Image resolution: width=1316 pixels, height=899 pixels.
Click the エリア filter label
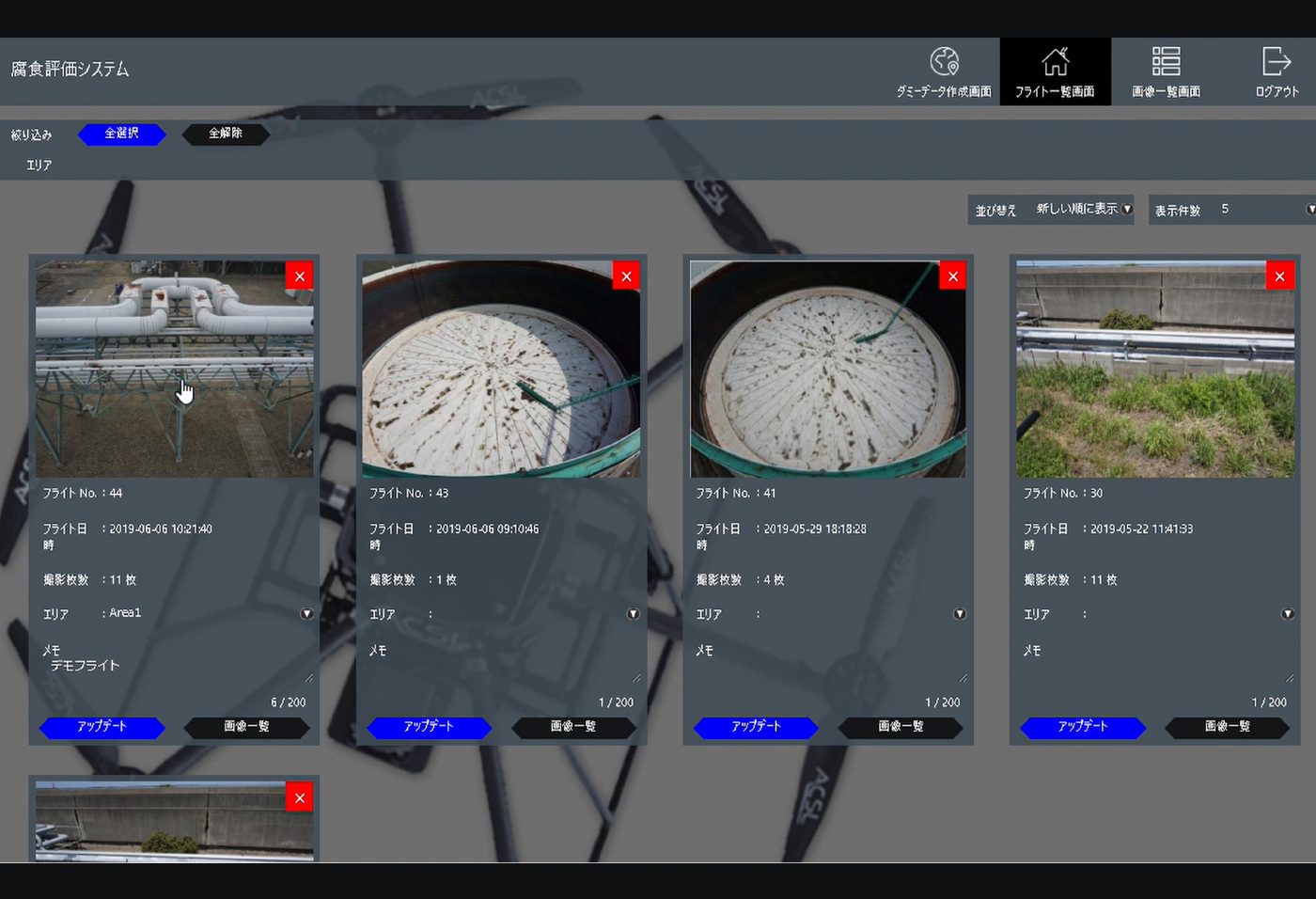(39, 165)
